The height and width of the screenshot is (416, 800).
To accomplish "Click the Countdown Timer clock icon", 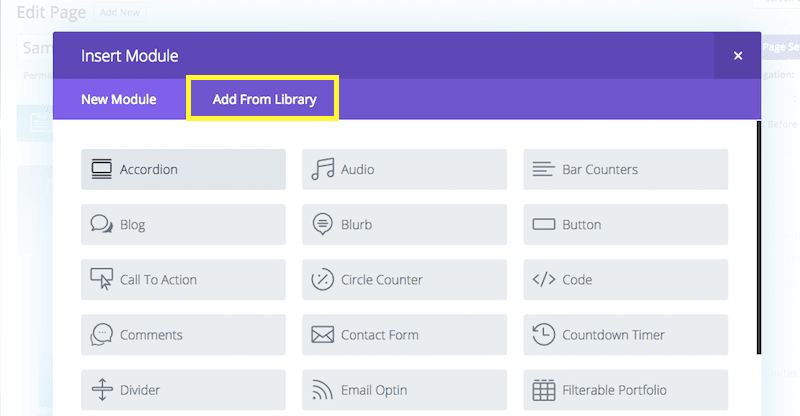I will pos(544,334).
